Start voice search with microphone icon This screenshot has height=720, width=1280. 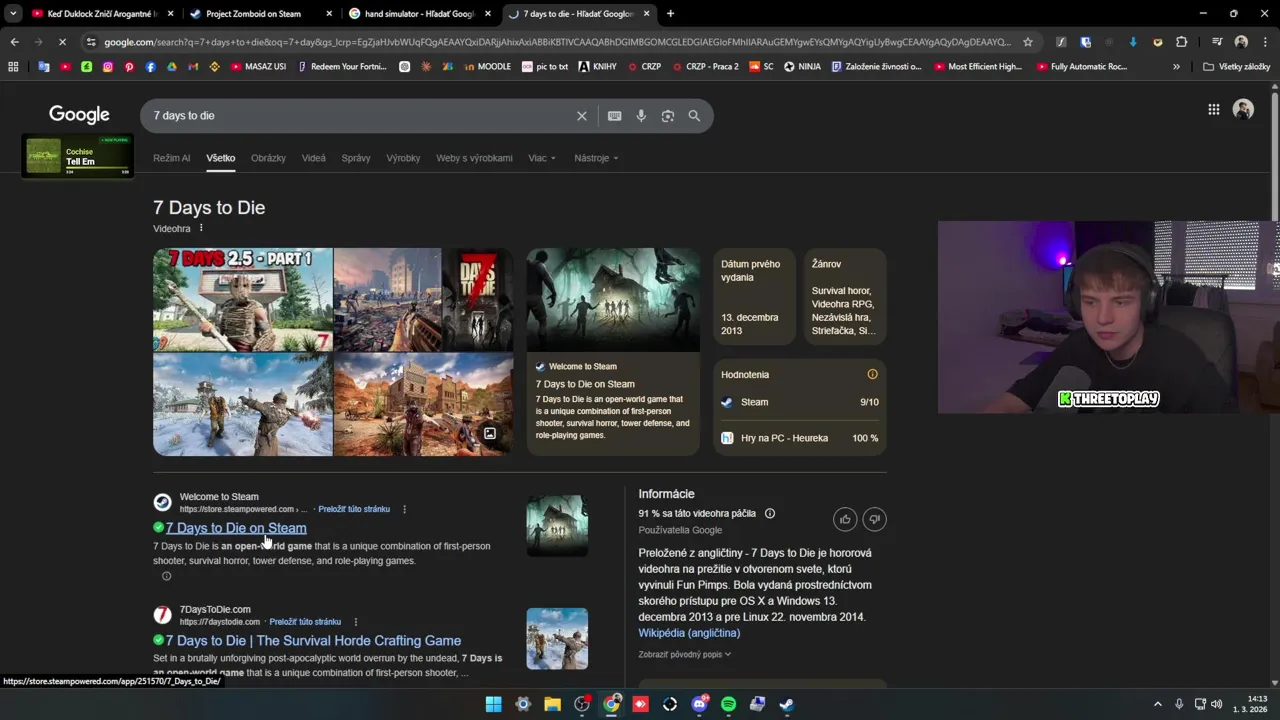tap(641, 116)
